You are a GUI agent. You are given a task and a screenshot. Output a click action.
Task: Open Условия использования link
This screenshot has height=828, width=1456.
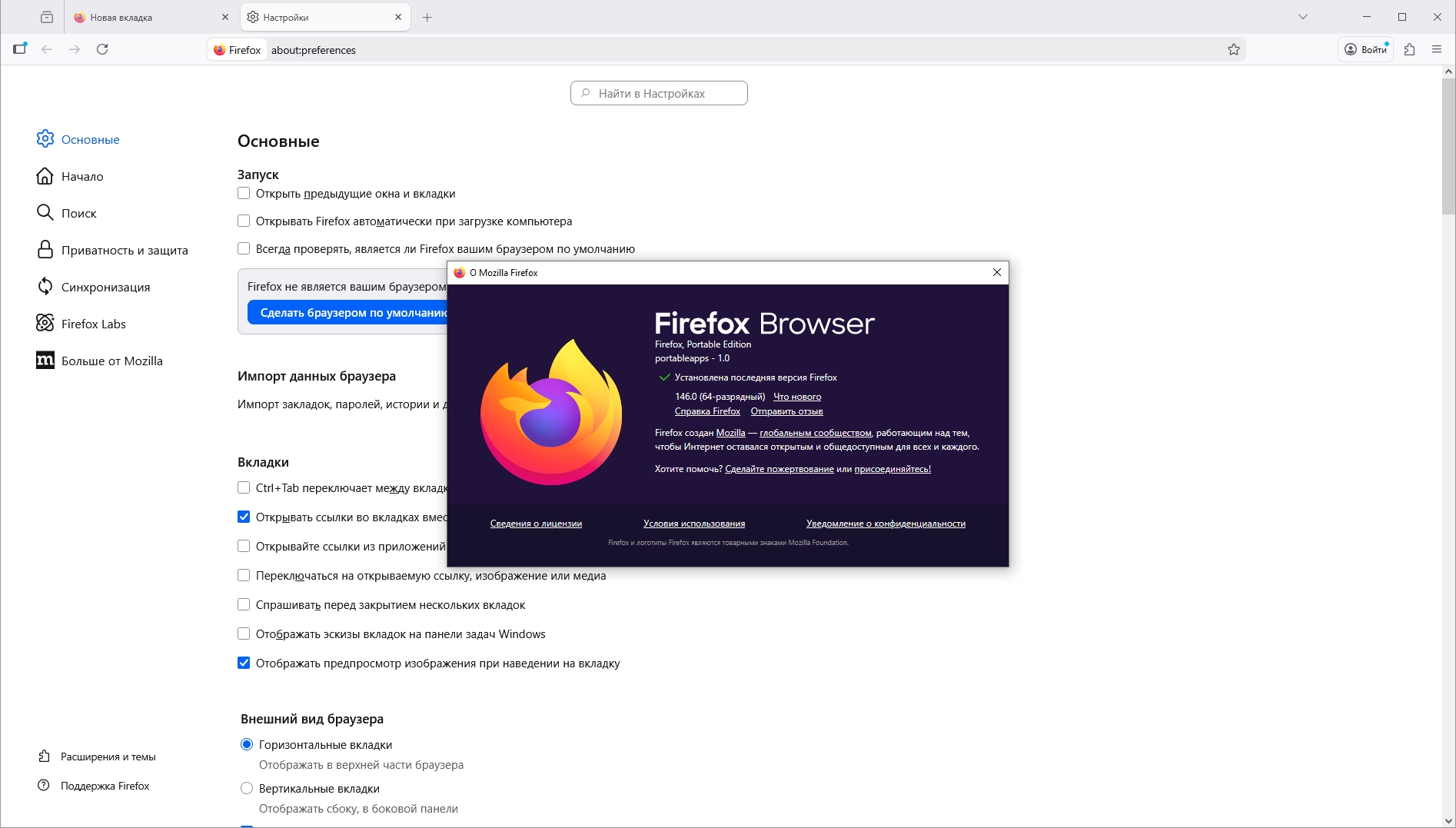click(x=694, y=524)
